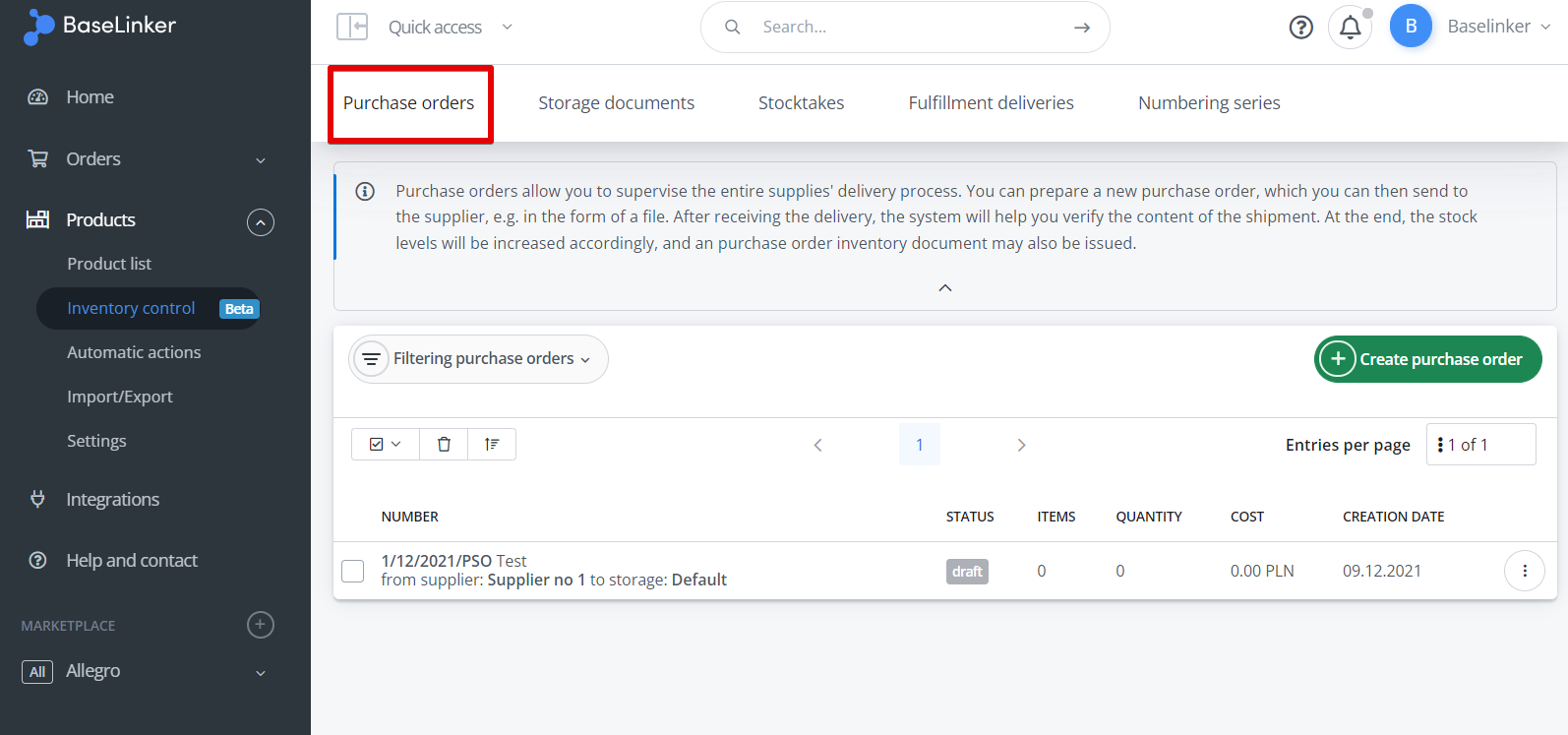
Task: Open help question mark icon in header
Action: click(1301, 28)
